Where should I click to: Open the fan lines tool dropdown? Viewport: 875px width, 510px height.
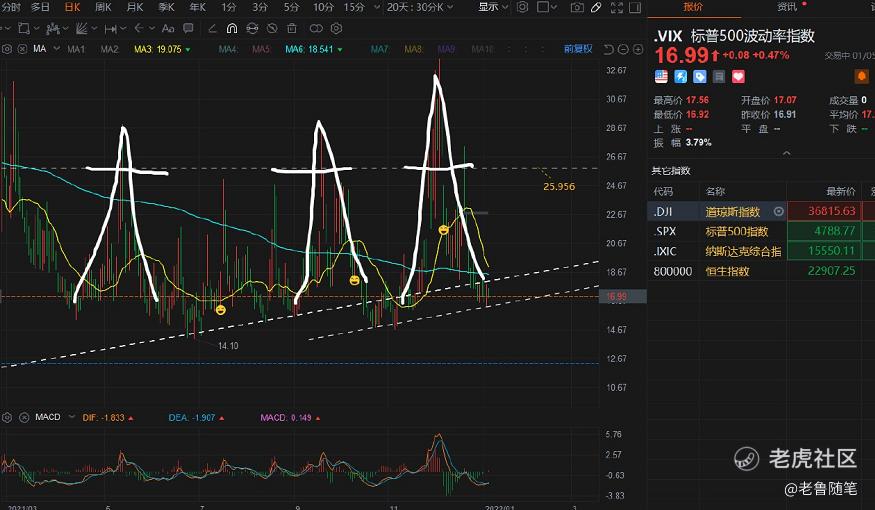[x=85, y=28]
